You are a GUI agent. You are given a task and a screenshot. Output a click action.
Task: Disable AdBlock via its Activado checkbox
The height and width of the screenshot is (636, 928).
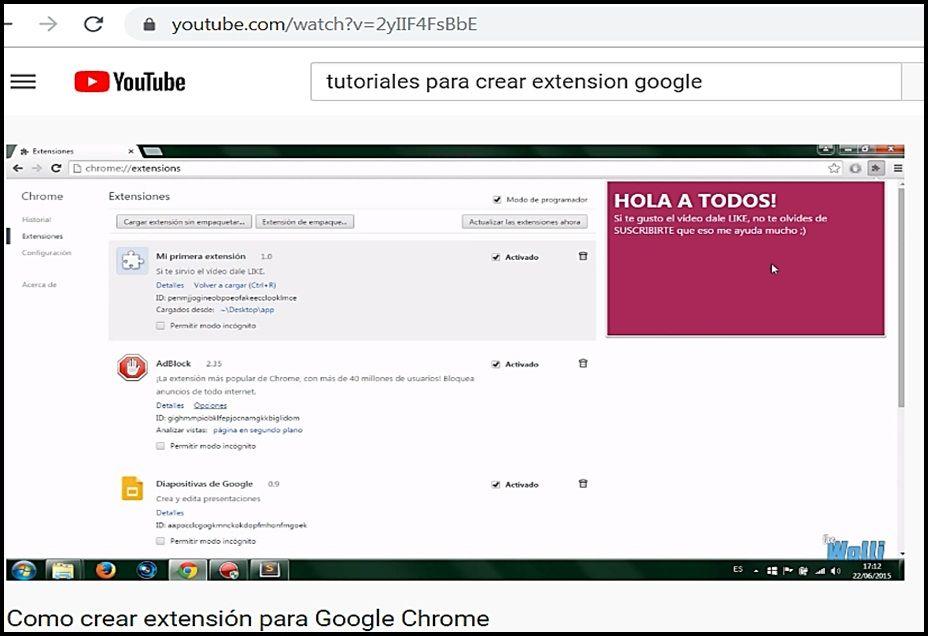(x=496, y=364)
